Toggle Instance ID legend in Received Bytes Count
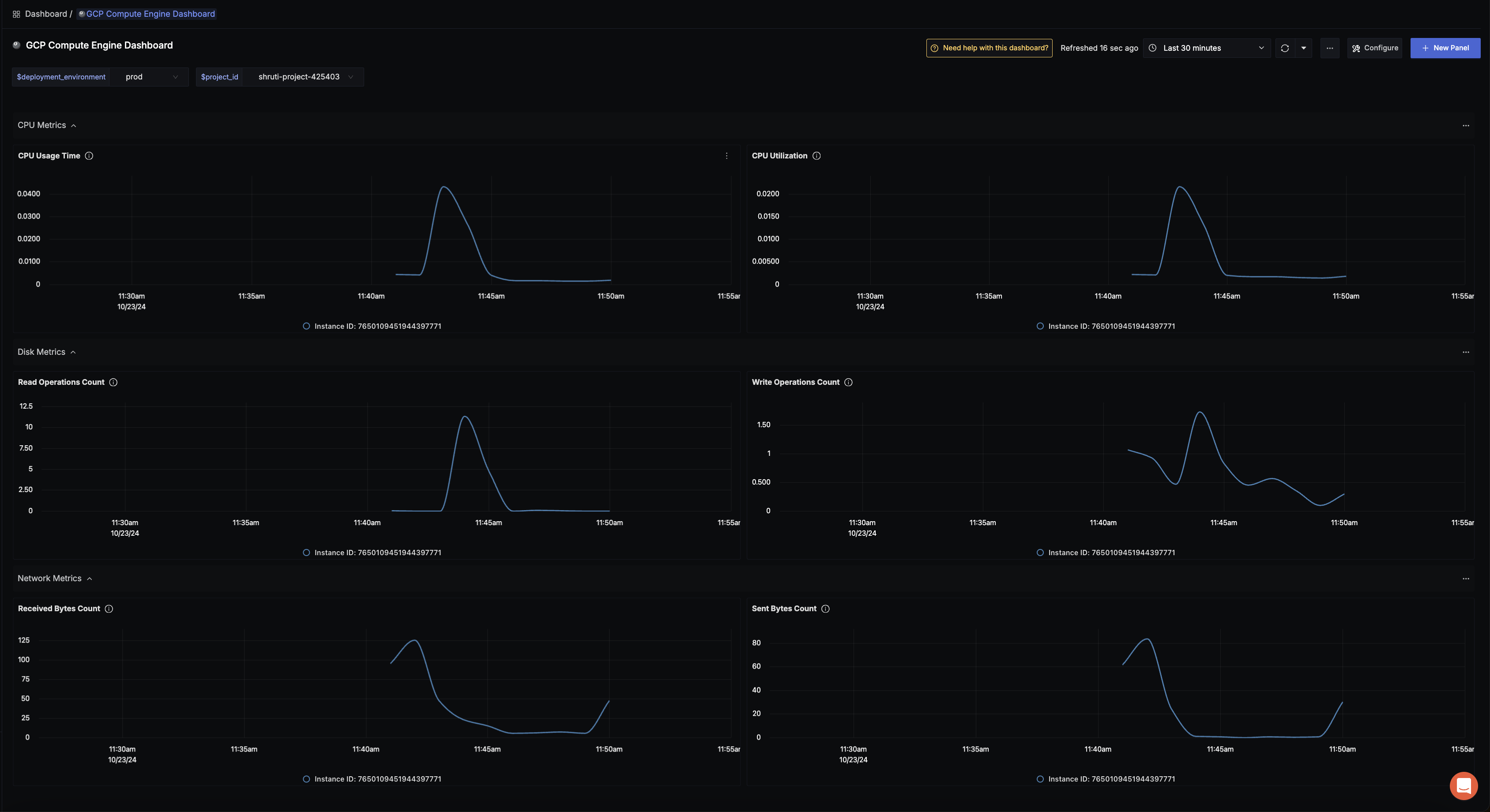The image size is (1490, 812). coord(372,779)
